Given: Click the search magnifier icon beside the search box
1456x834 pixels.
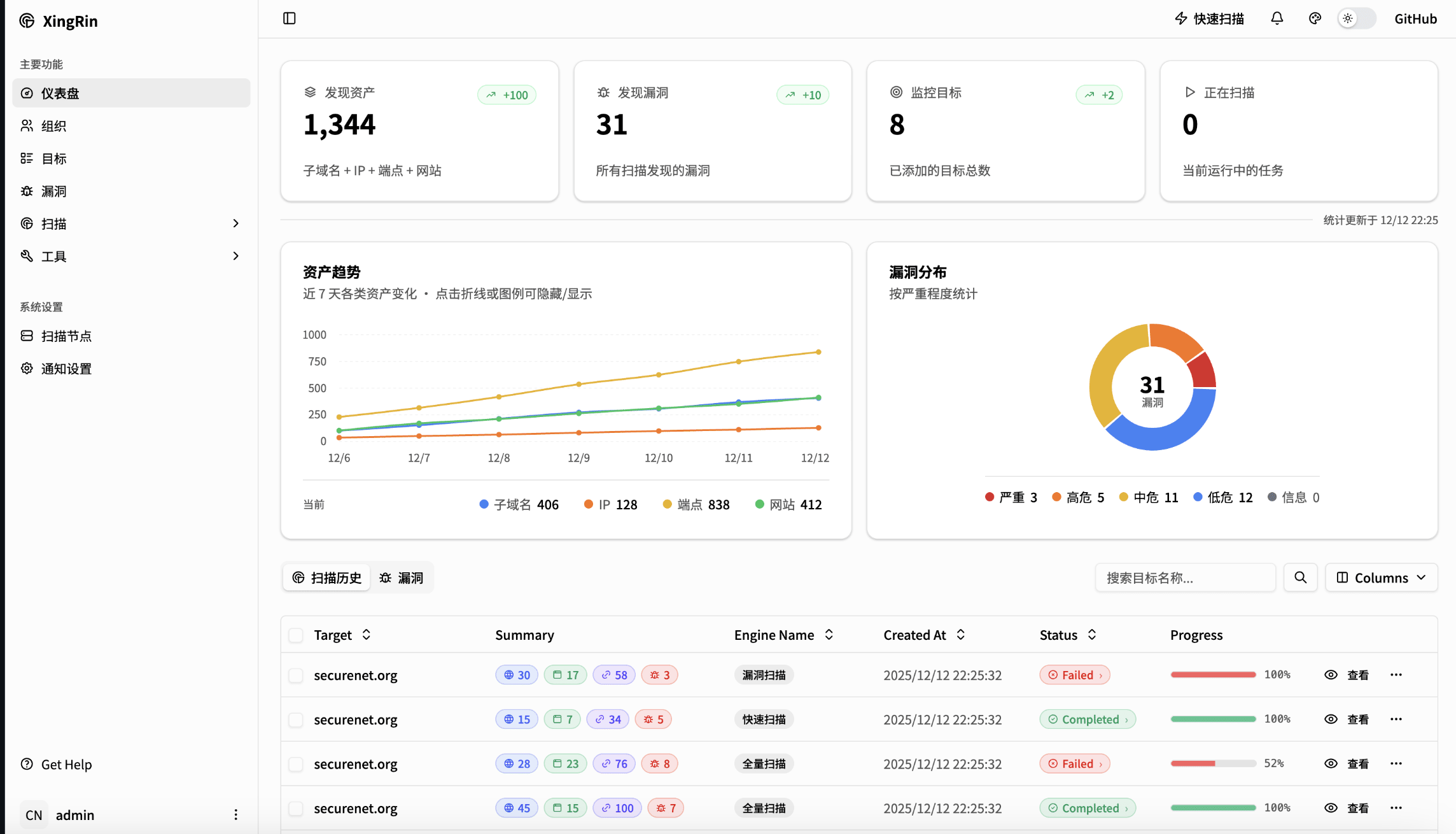Looking at the screenshot, I should coord(1300,577).
